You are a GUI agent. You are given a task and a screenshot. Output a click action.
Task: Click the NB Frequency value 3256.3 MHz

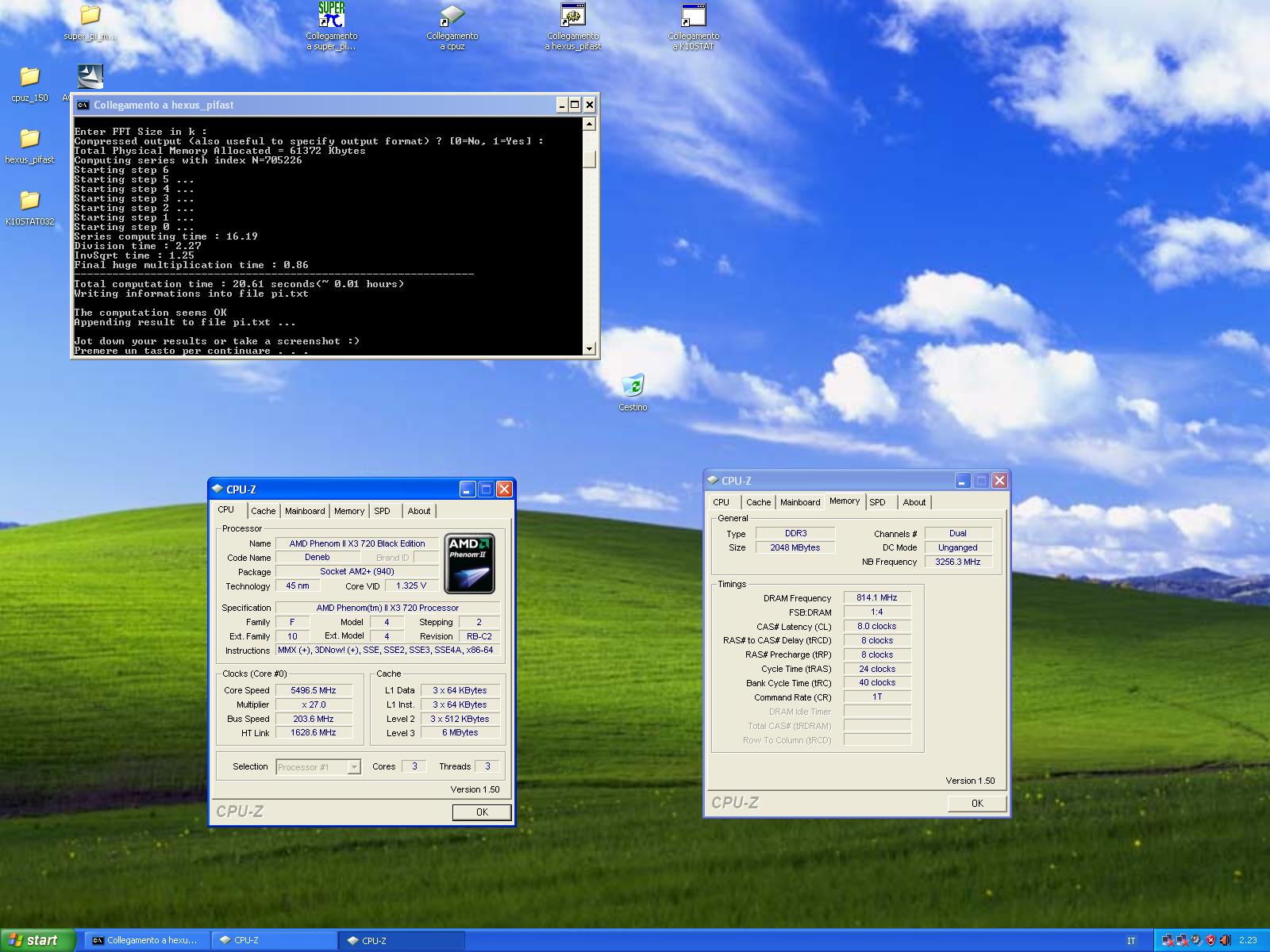click(958, 562)
